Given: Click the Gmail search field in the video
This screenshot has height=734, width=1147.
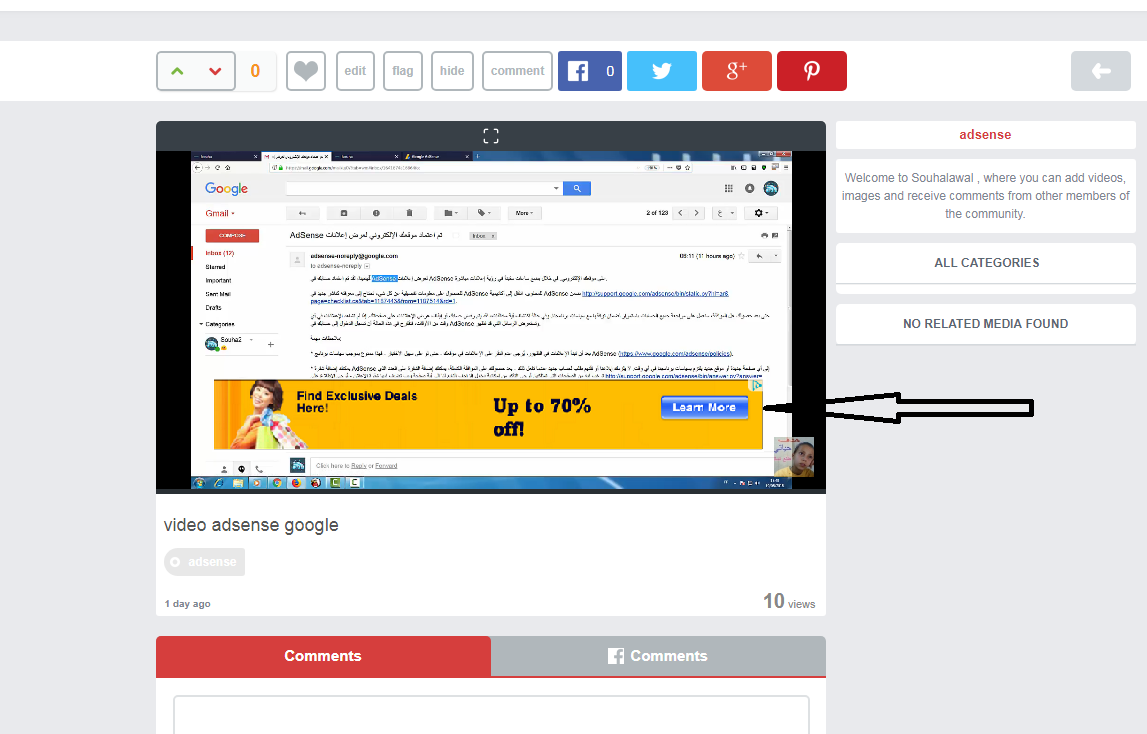Looking at the screenshot, I should pyautogui.click(x=424, y=189).
